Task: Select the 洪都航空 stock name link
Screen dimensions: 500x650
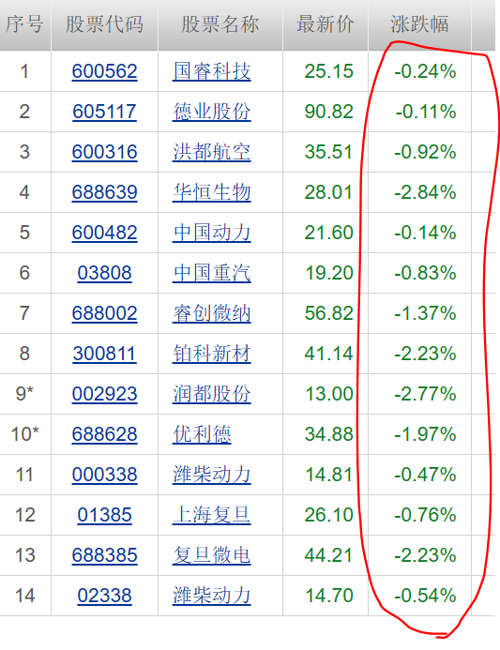Action: (212, 152)
